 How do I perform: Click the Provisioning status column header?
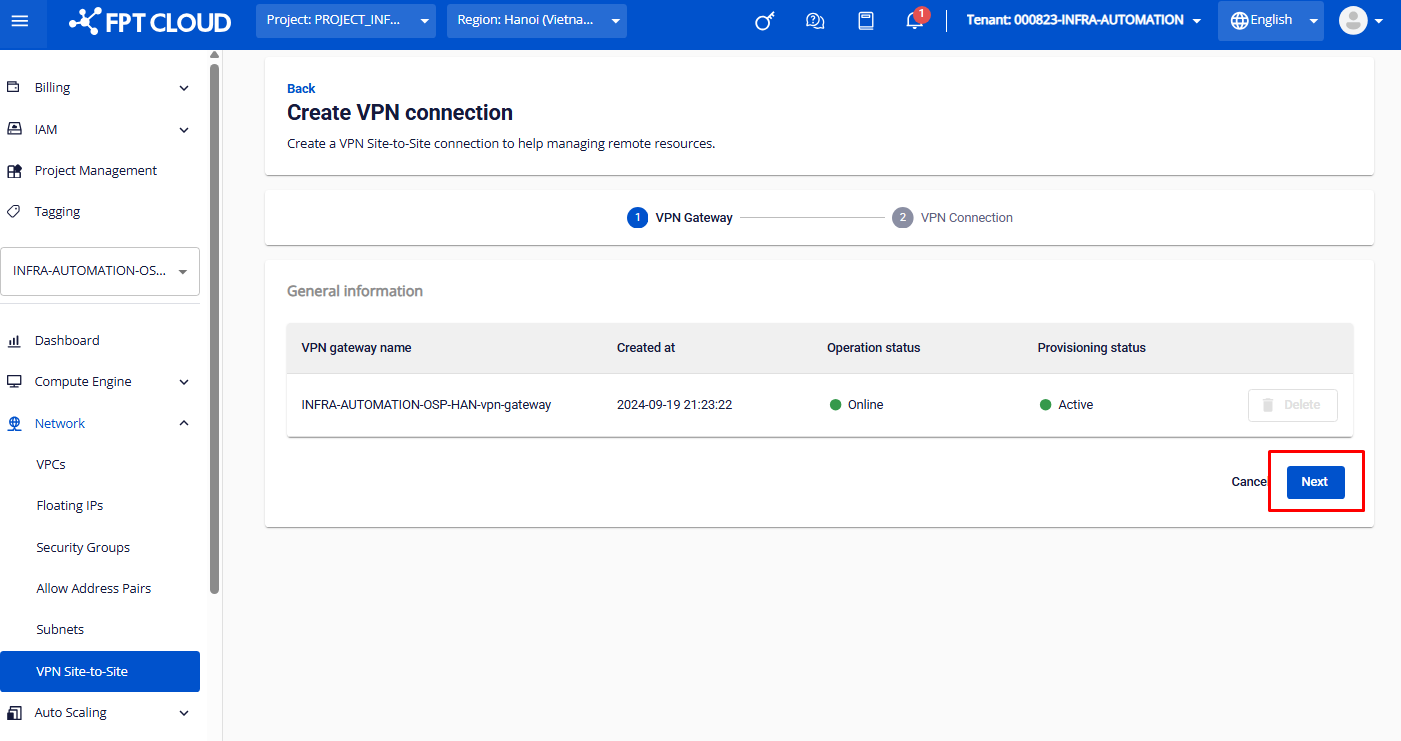click(x=1092, y=348)
